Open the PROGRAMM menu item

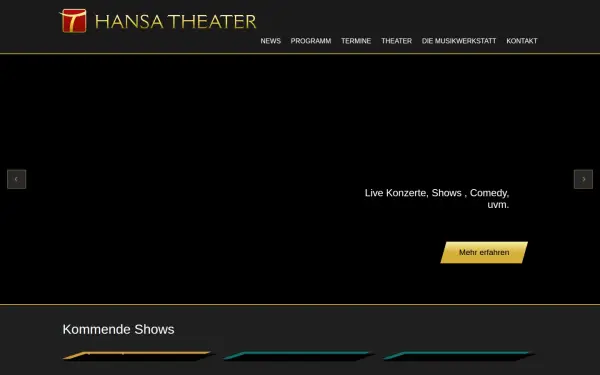[311, 41]
